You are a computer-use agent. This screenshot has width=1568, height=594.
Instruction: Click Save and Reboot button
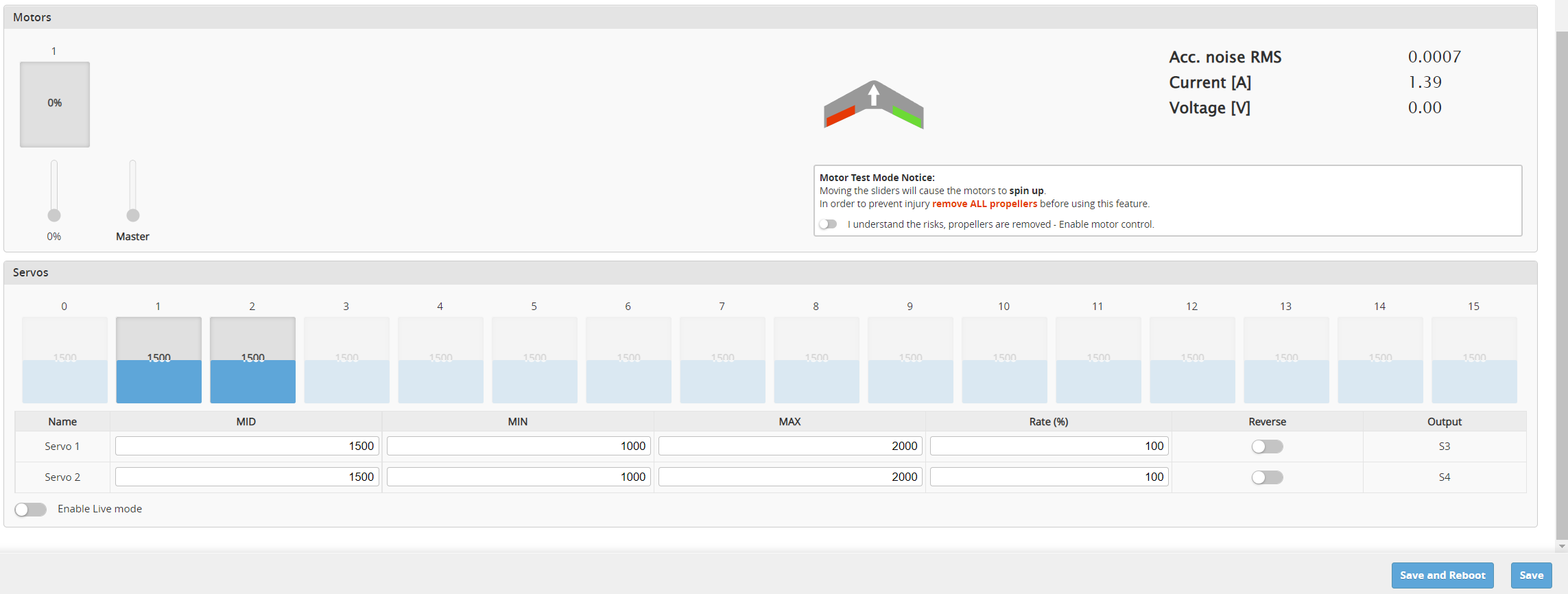pyautogui.click(x=1442, y=575)
